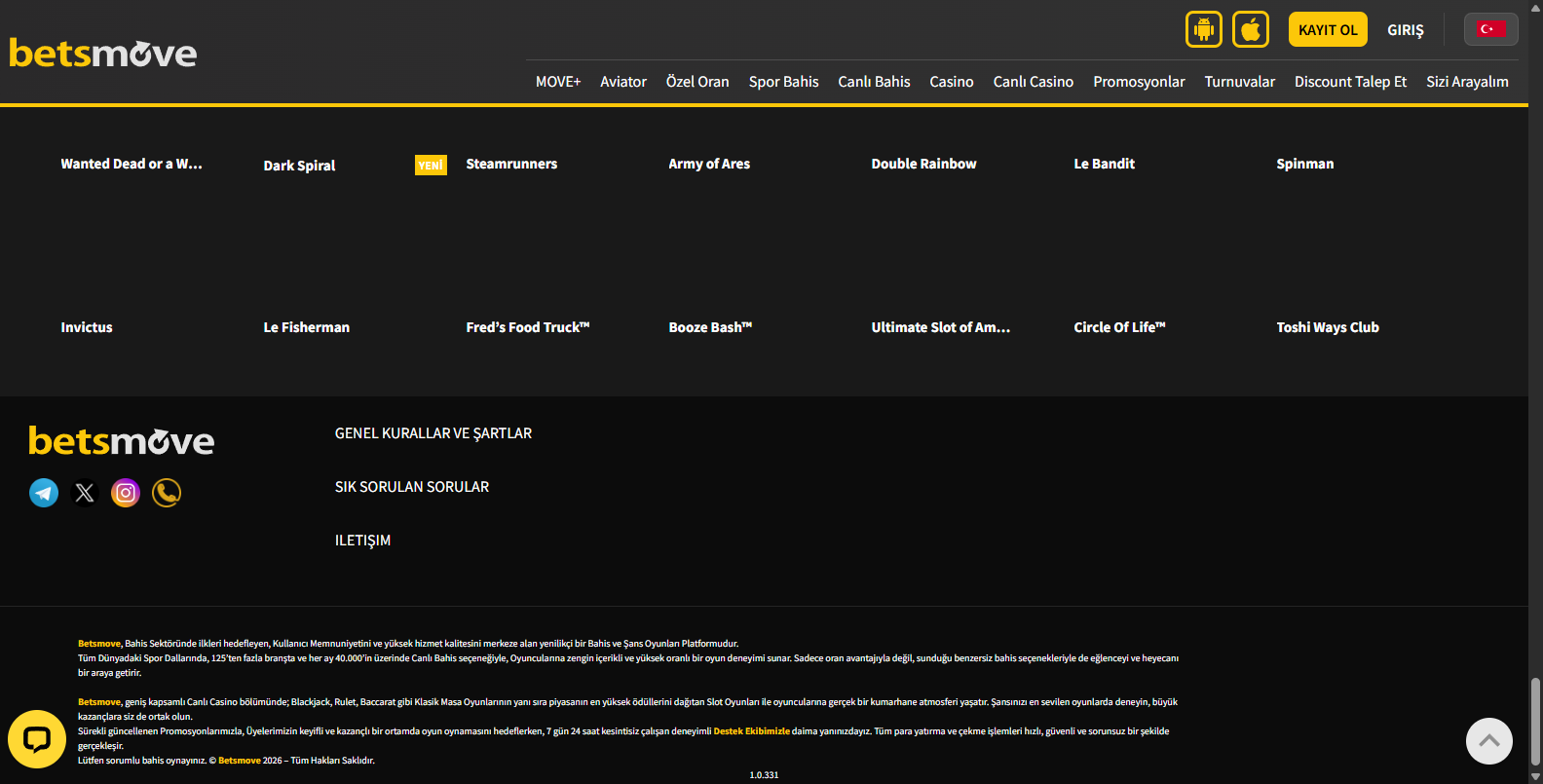Click the Betsmove logo in header
This screenshot has height=784, width=1543.
103,53
